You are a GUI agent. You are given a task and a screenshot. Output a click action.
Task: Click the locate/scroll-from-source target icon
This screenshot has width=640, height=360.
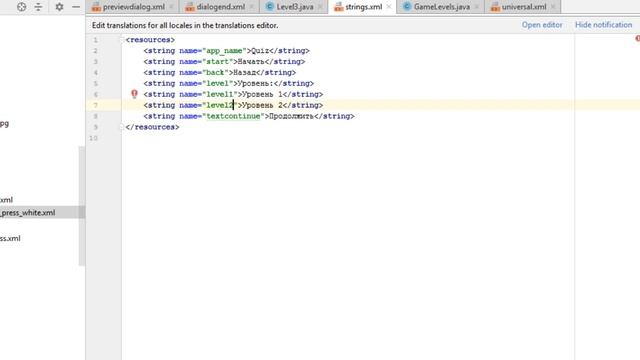22,7
